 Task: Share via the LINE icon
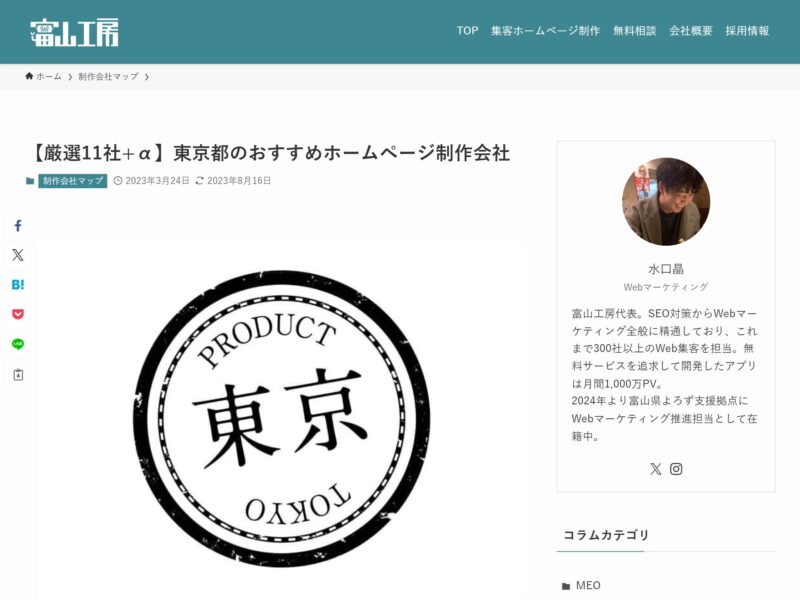pyautogui.click(x=18, y=344)
